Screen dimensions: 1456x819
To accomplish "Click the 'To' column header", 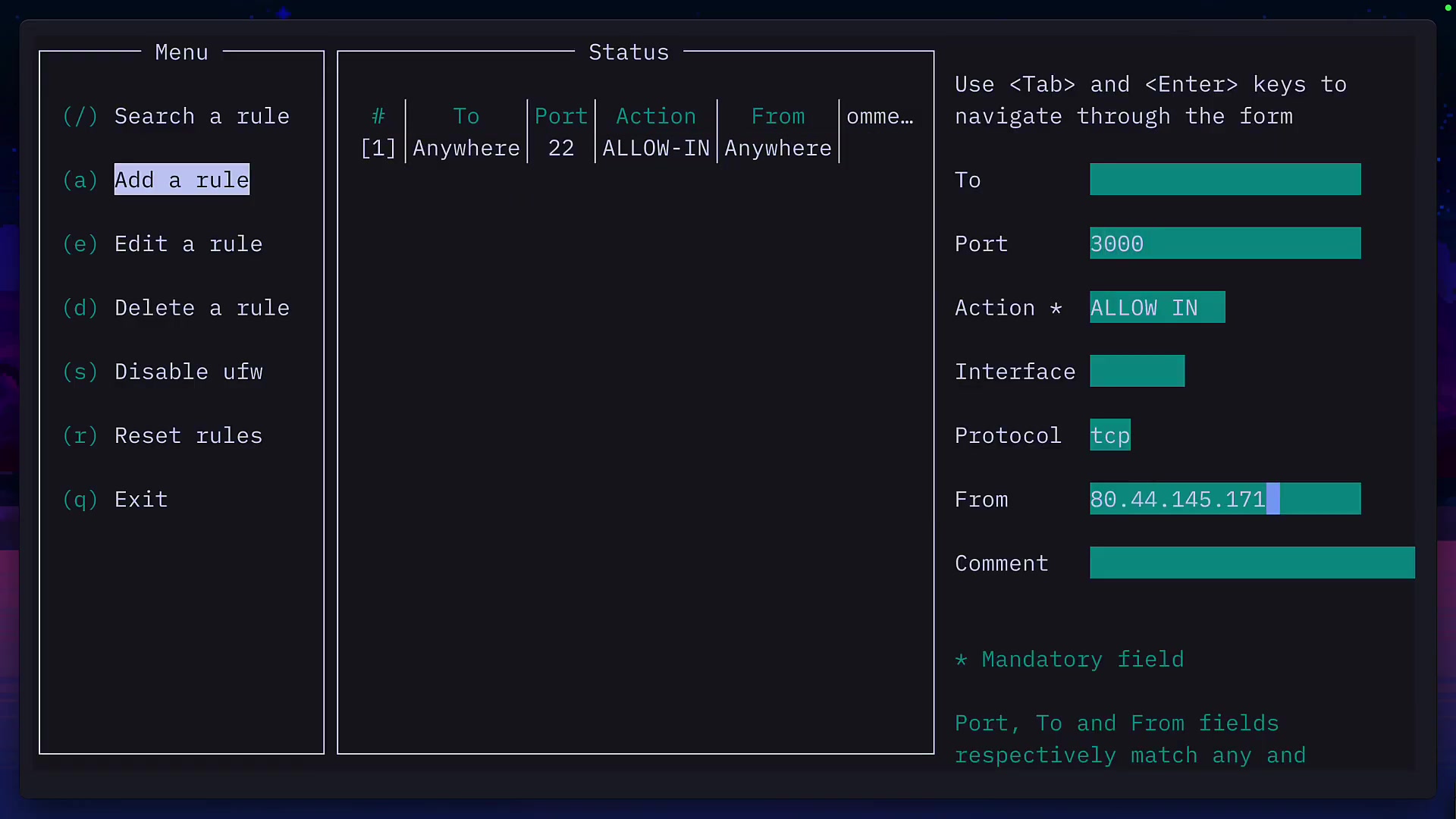I will [466, 115].
